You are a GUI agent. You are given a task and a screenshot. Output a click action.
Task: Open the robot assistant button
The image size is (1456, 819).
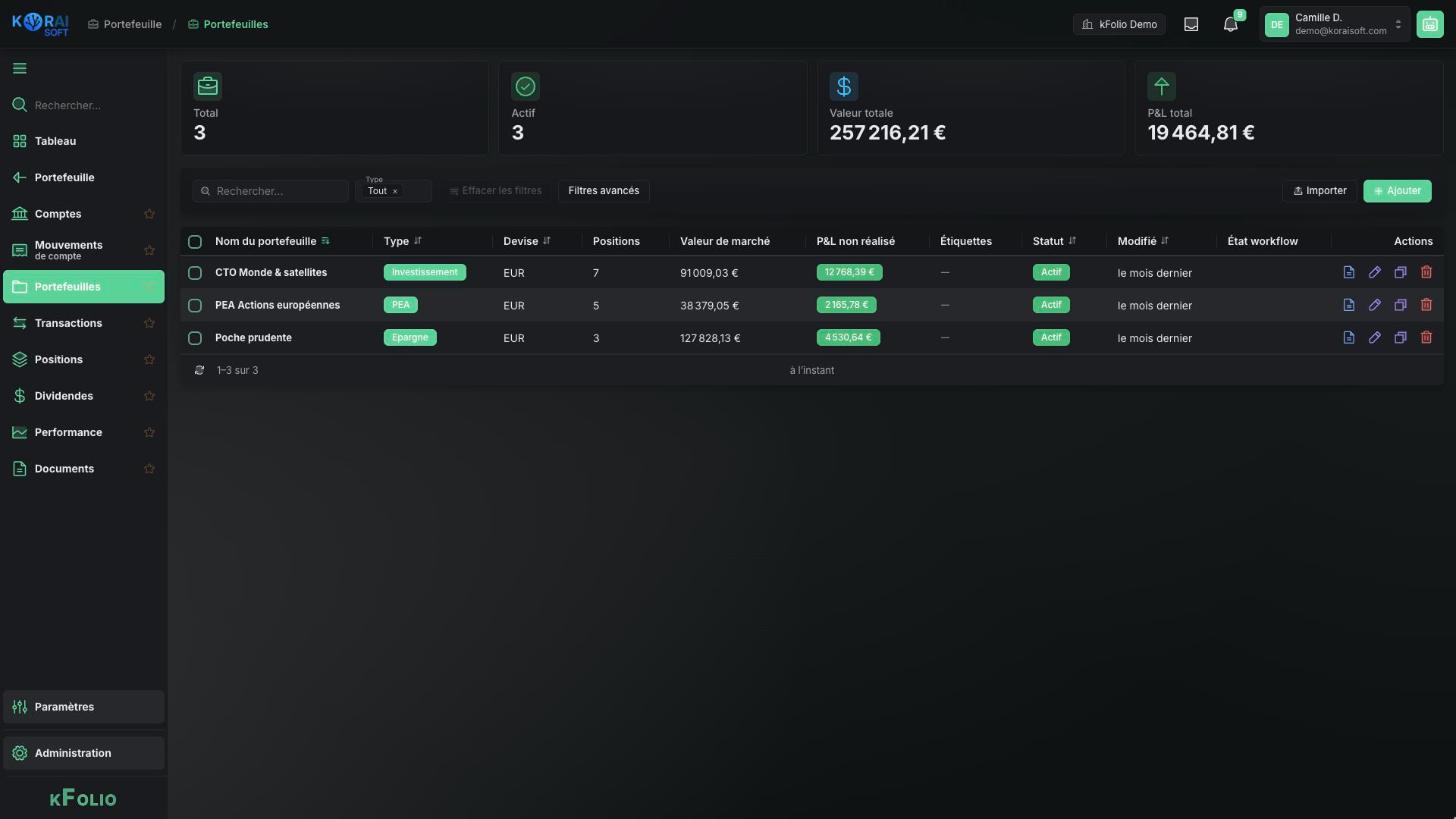tap(1430, 24)
